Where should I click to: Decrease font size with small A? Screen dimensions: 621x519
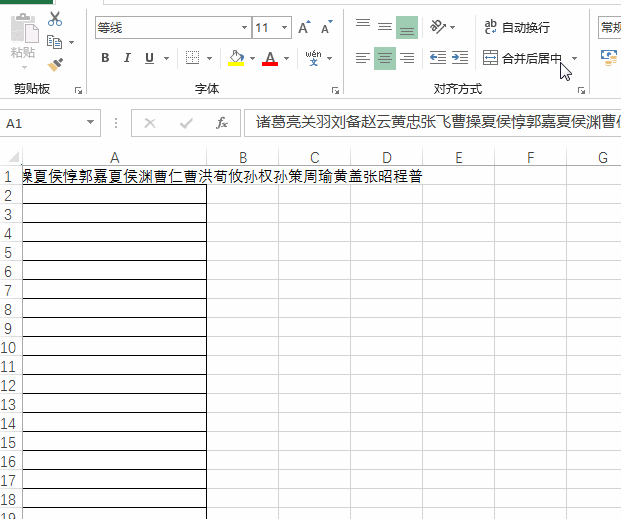(x=327, y=28)
